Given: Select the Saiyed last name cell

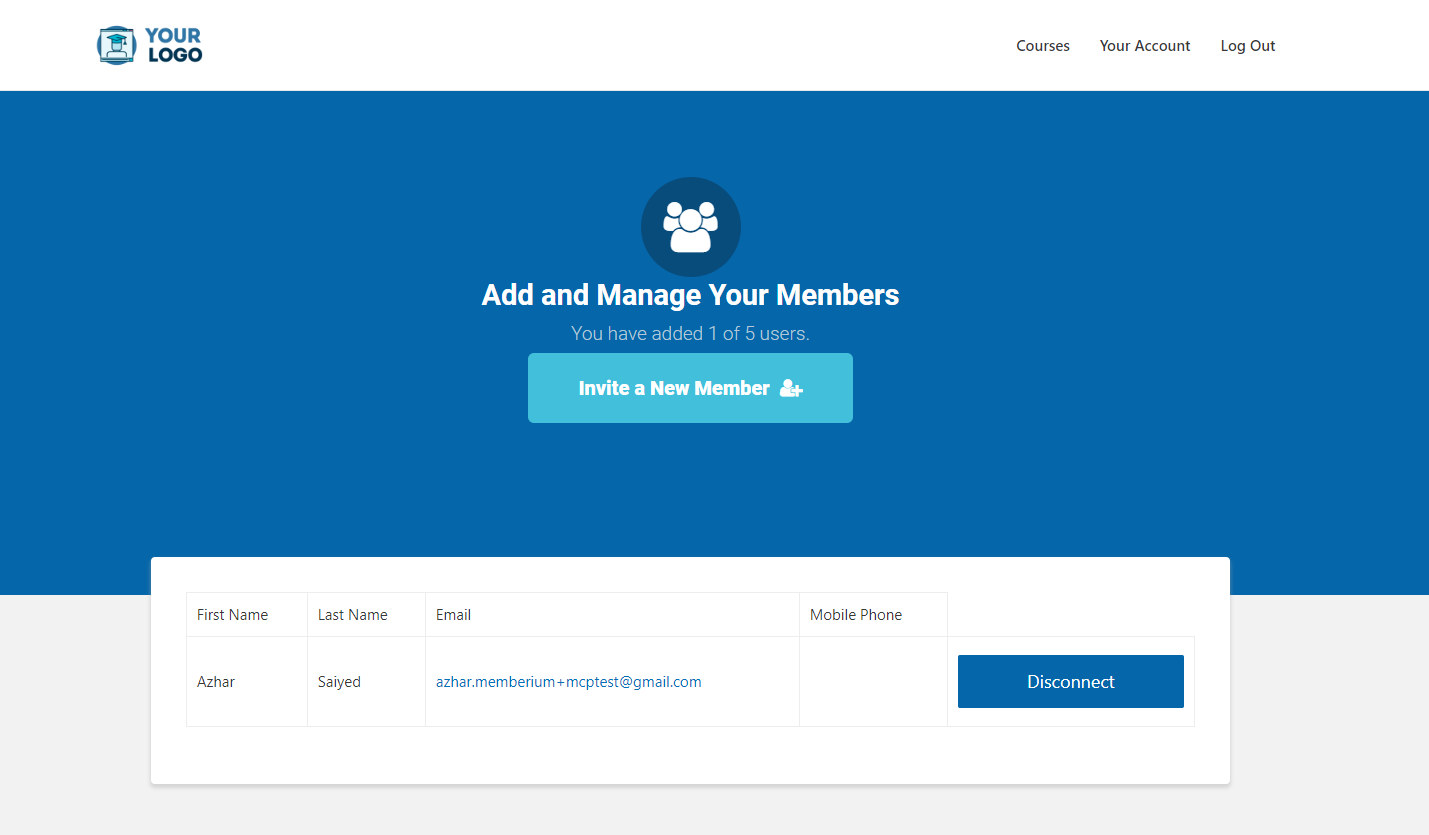Looking at the screenshot, I should coord(367,682).
